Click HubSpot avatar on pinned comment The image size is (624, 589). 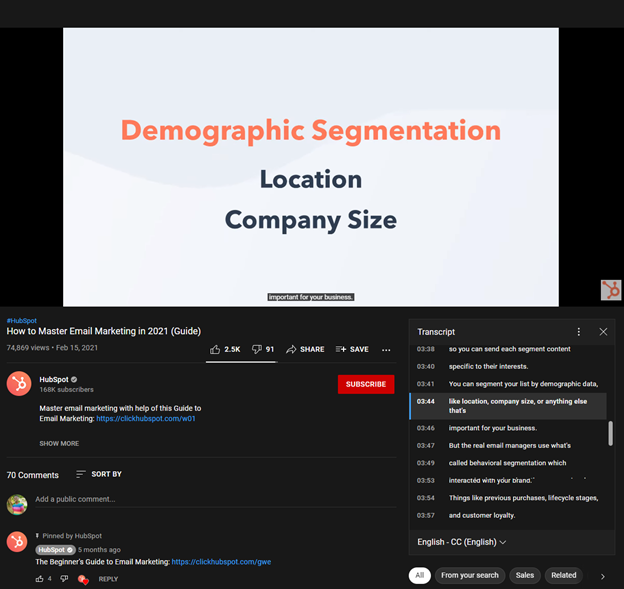tap(17, 542)
